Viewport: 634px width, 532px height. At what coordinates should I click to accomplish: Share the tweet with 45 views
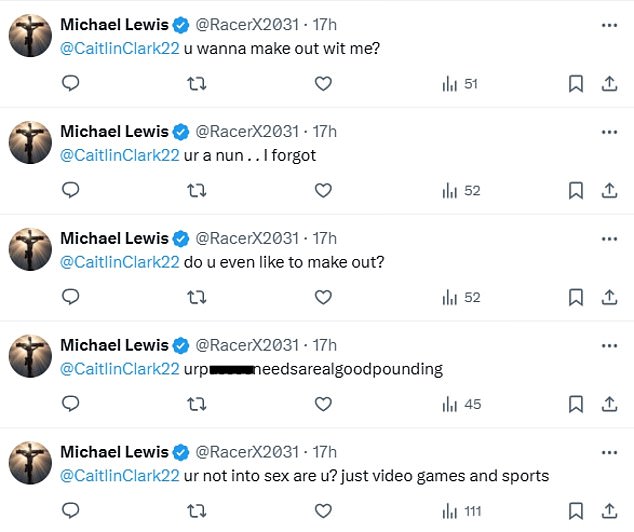pyautogui.click(x=608, y=404)
